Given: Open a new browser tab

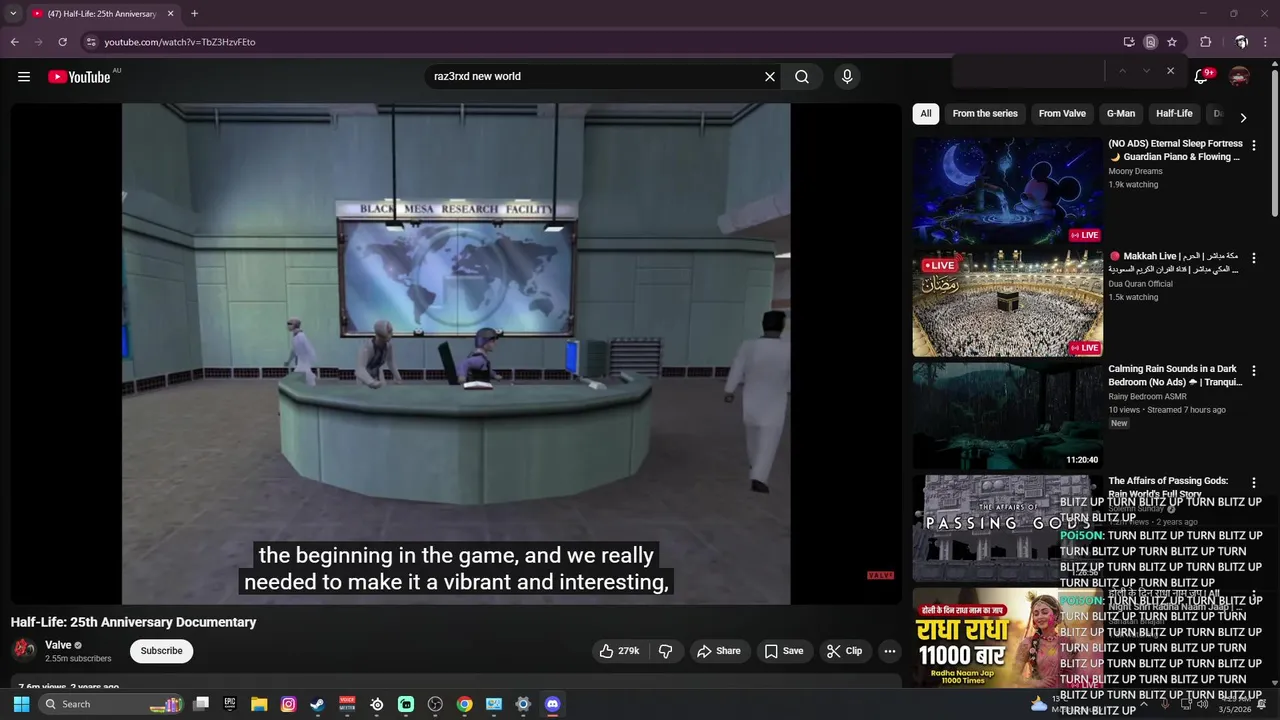Looking at the screenshot, I should pyautogui.click(x=194, y=14).
